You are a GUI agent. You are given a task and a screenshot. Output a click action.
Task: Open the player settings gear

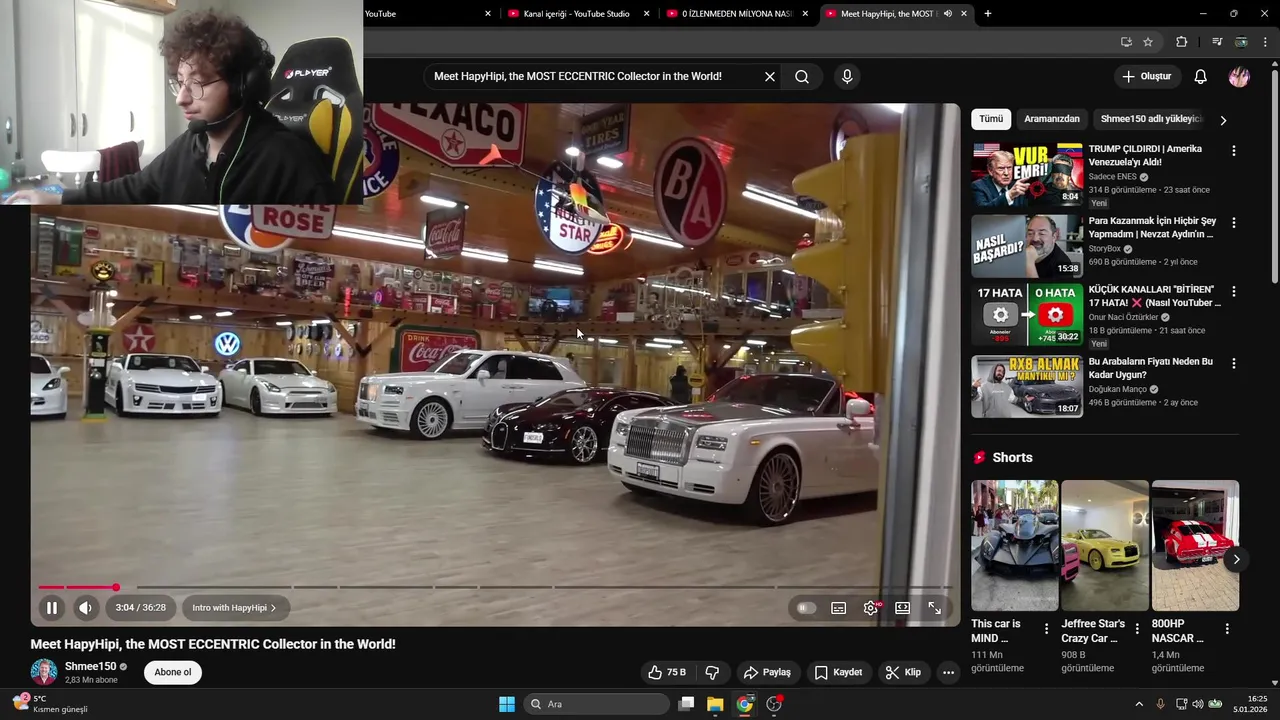[871, 608]
